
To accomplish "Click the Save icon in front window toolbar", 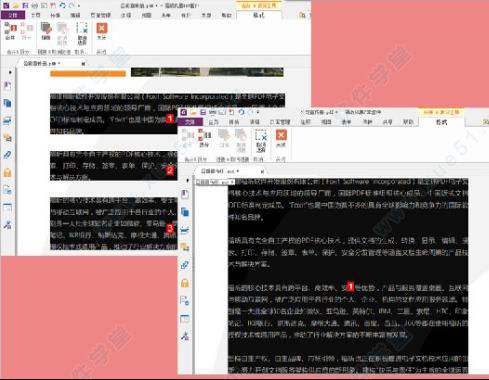I will click(203, 112).
